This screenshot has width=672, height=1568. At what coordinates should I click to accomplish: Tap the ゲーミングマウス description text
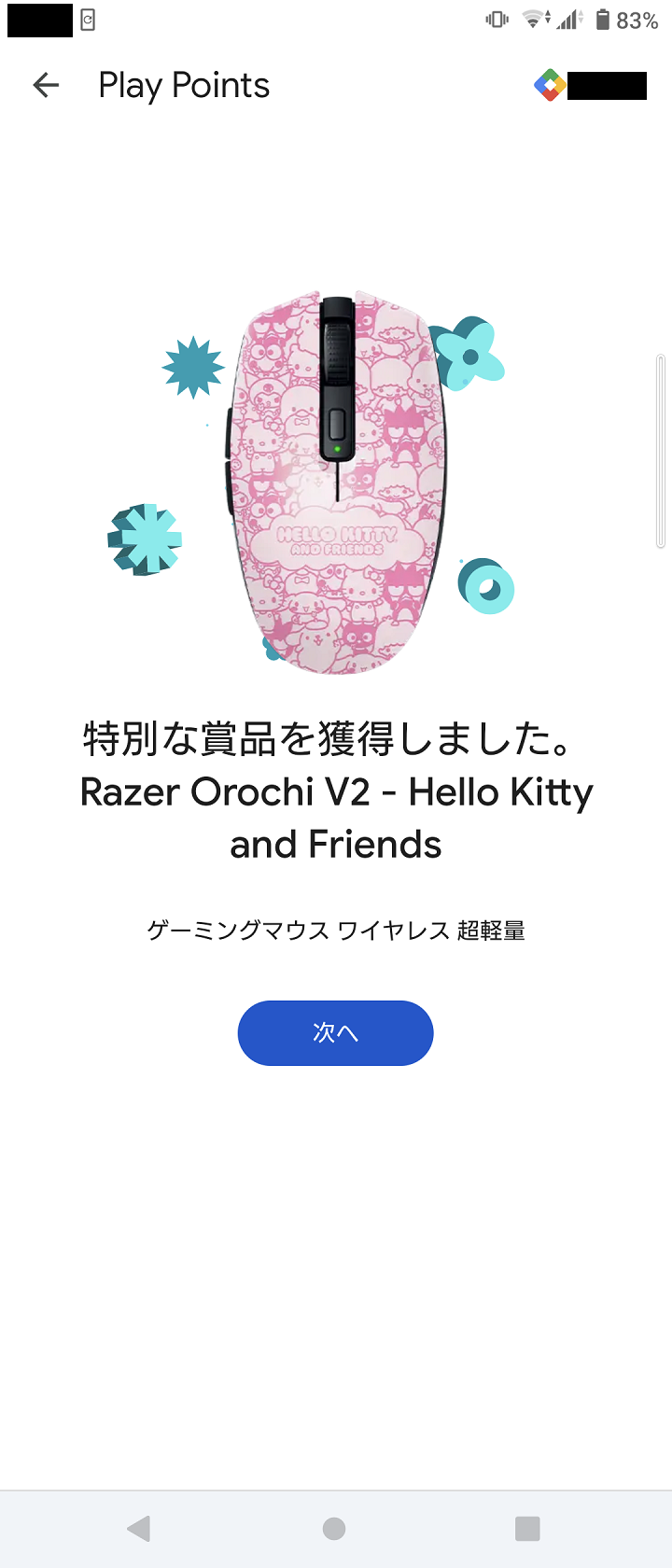pos(336,931)
